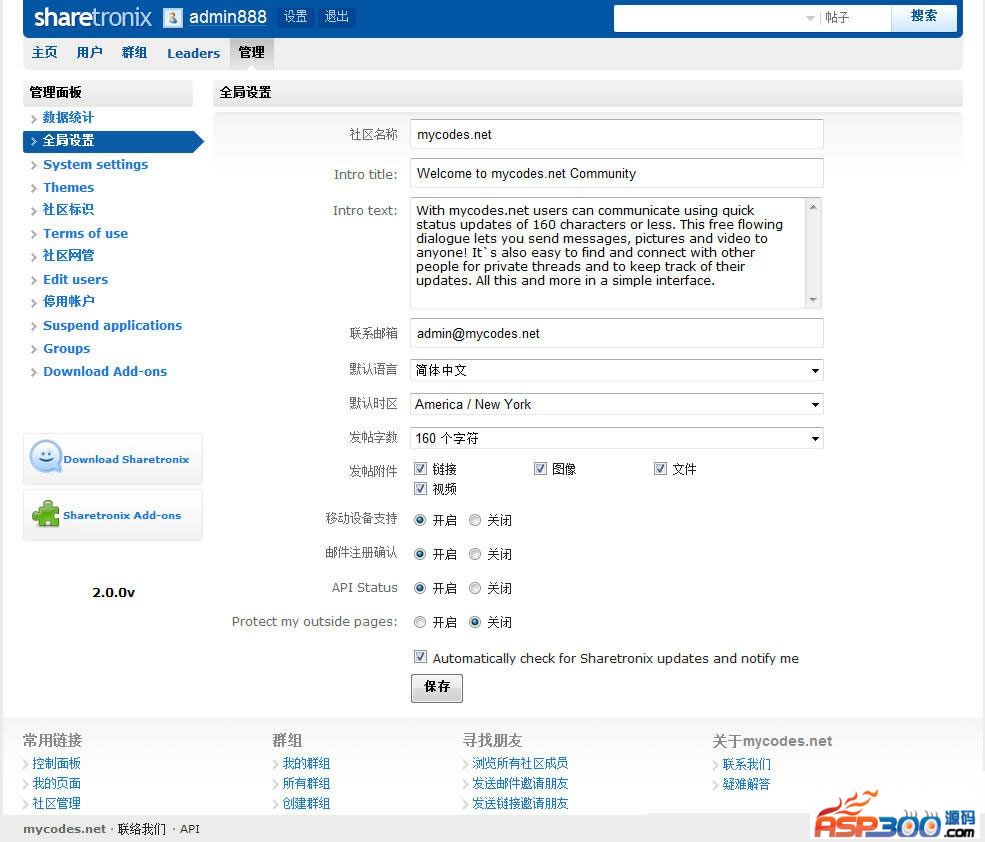The width and height of the screenshot is (985, 842).
Task: Open the 默认语言 dropdown
Action: (x=616, y=370)
